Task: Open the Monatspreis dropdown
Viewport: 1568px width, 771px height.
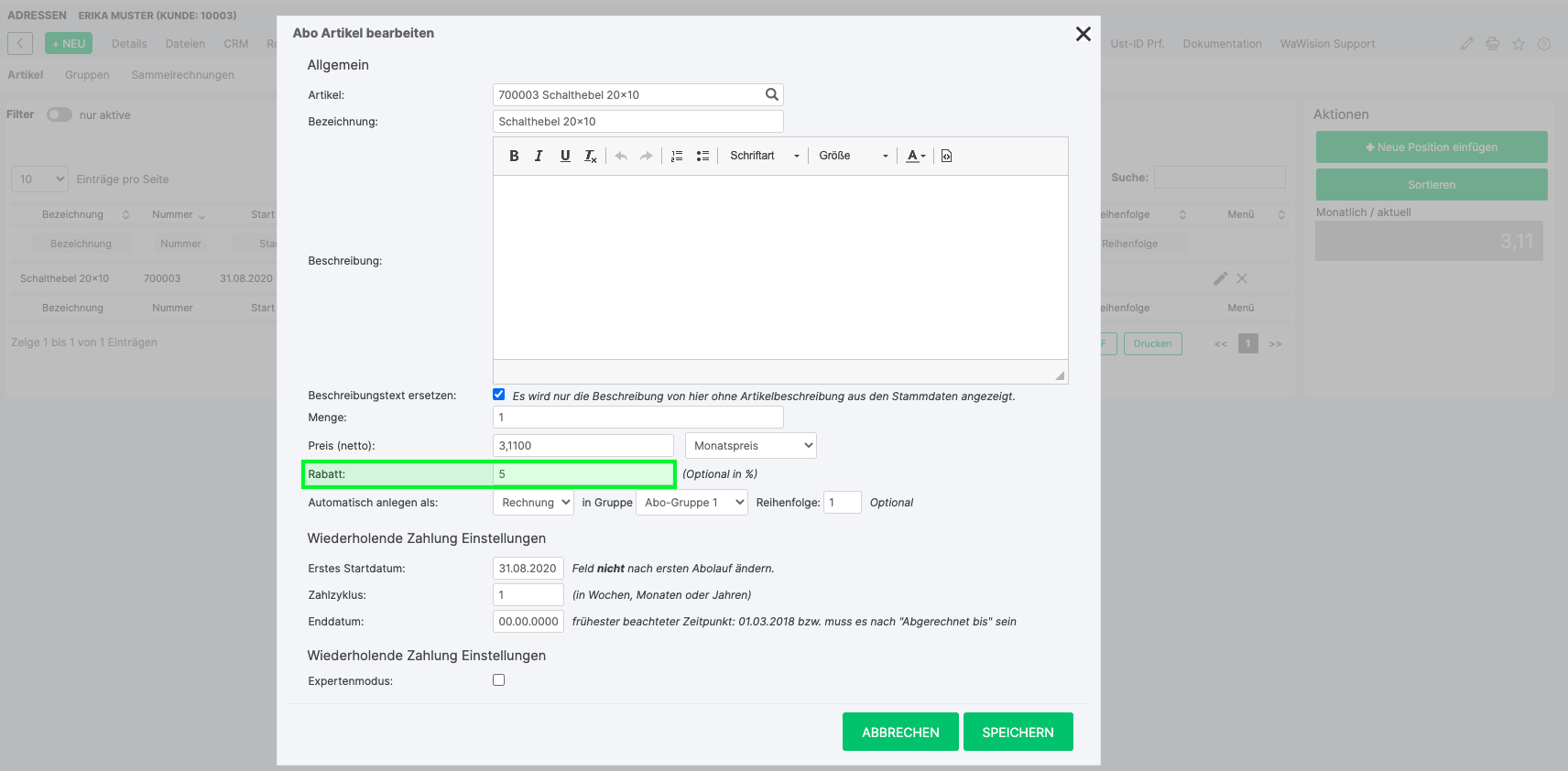Action: pyautogui.click(x=750, y=446)
